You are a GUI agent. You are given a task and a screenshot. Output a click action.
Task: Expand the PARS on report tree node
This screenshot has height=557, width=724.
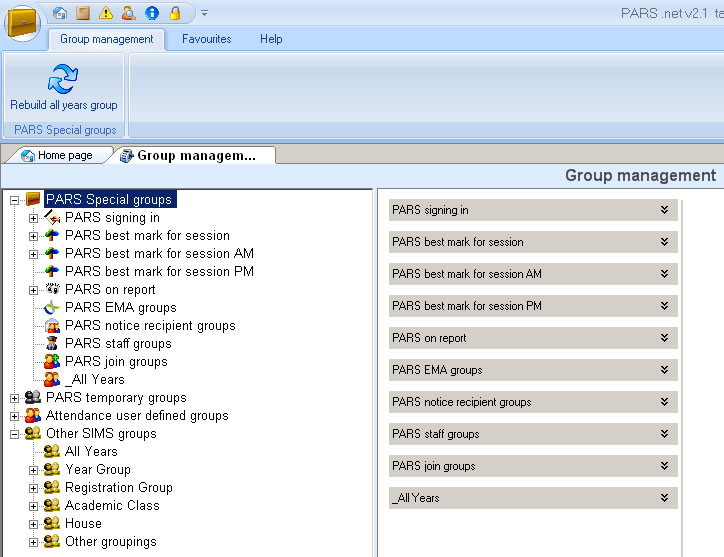point(33,290)
